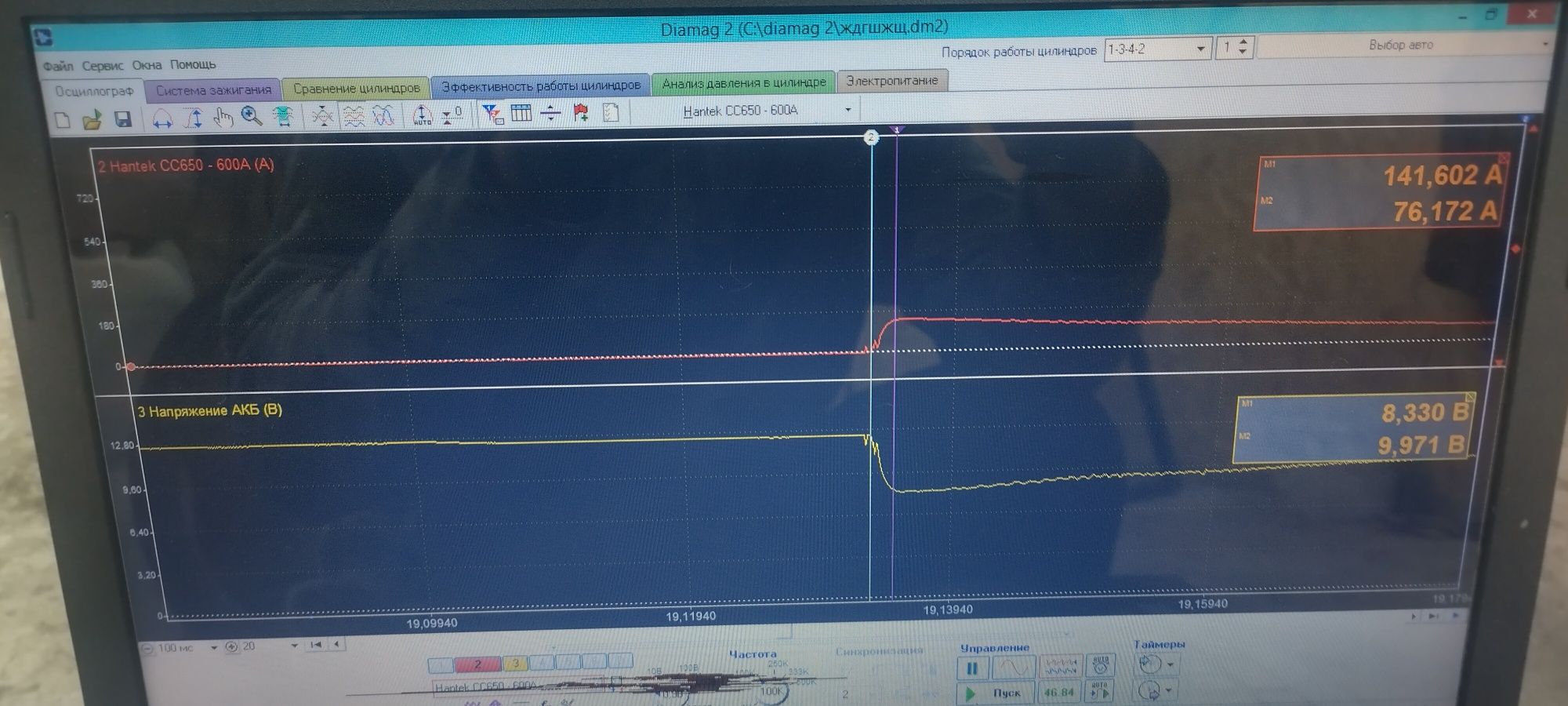Image resolution: width=1568 pixels, height=706 pixels.
Task: Click the current channel M1 M2 readout box
Action: click(1380, 192)
